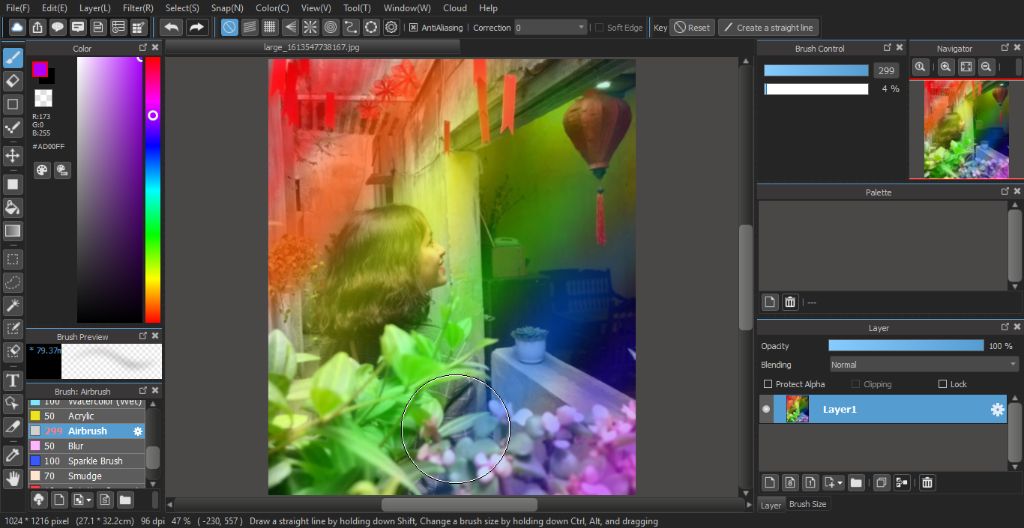Zoom out on Navigator panel
1024x528 pixels.
986,67
